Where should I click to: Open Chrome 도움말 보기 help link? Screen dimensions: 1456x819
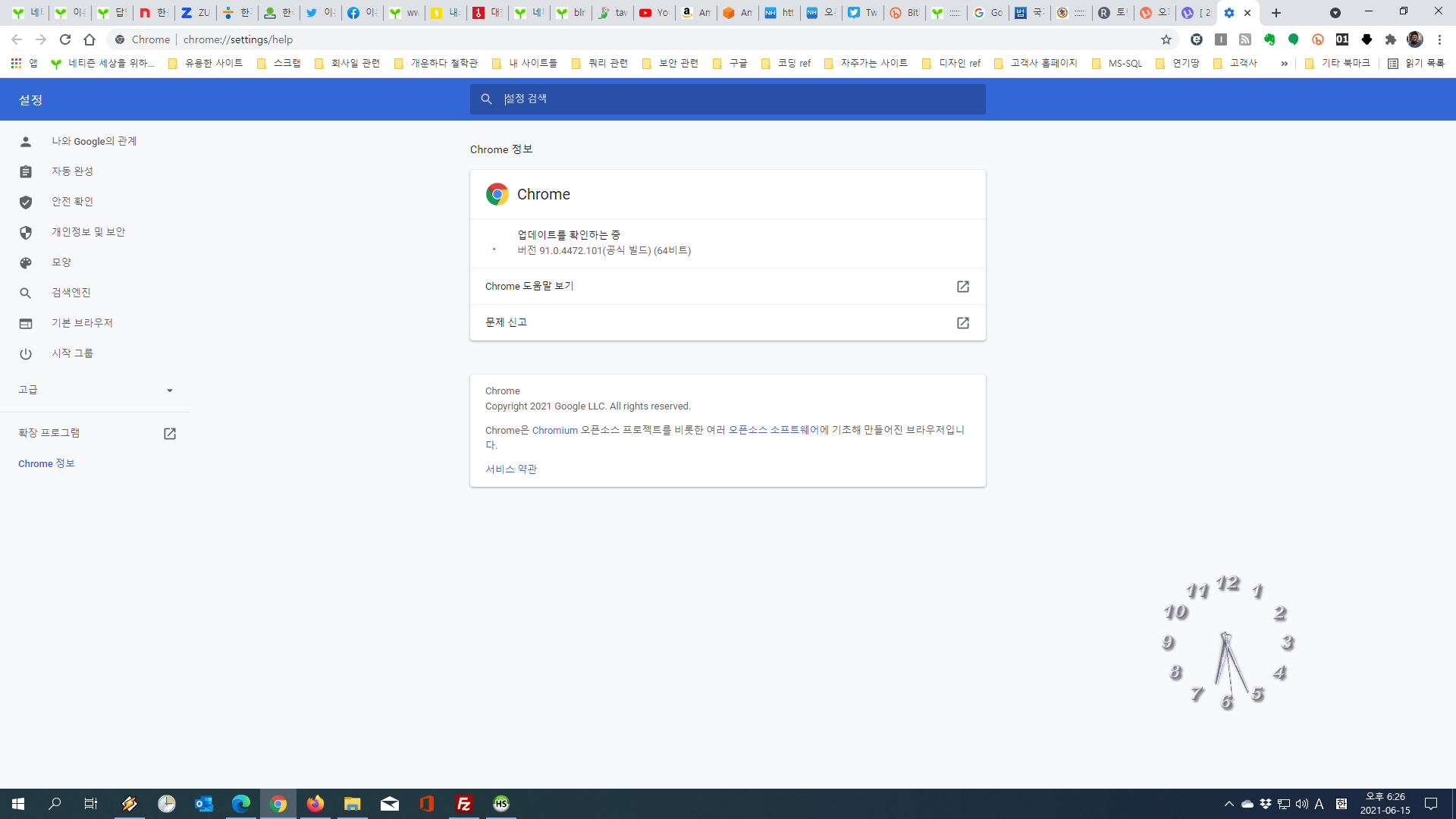(728, 287)
